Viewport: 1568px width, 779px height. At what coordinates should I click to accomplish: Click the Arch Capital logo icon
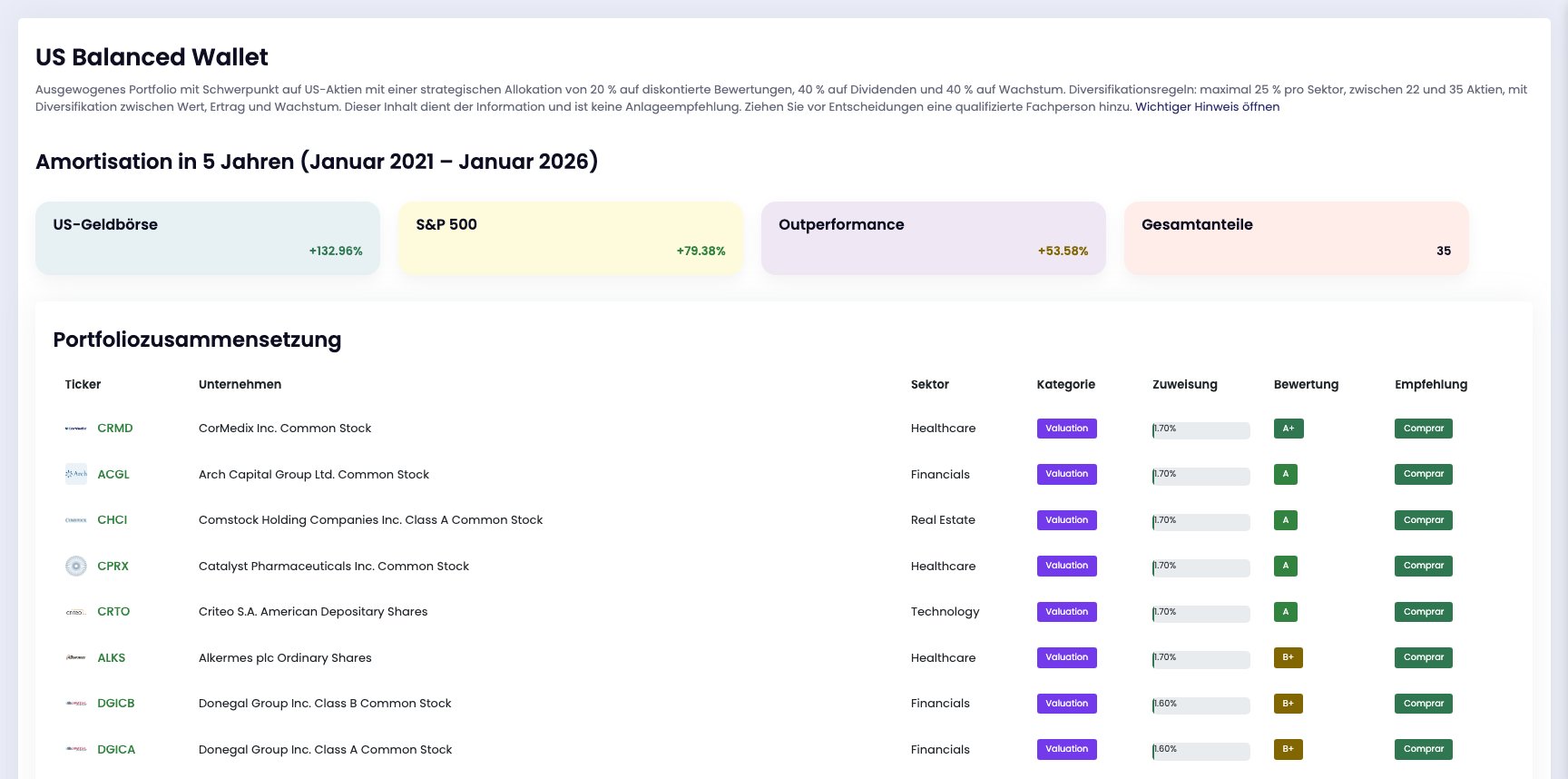coord(76,474)
